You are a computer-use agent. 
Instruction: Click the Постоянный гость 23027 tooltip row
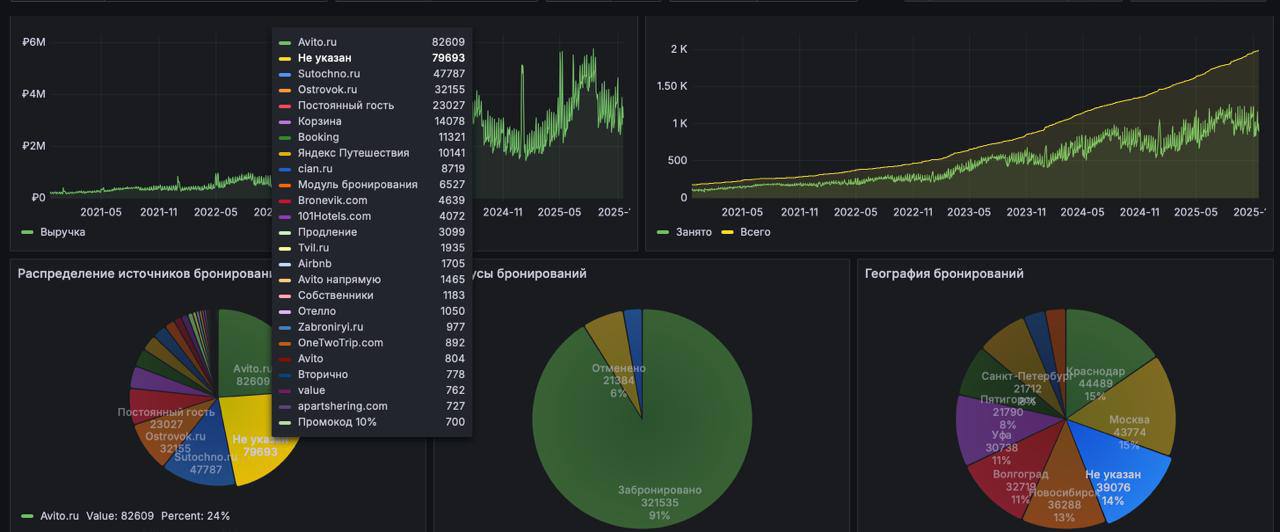(372, 105)
